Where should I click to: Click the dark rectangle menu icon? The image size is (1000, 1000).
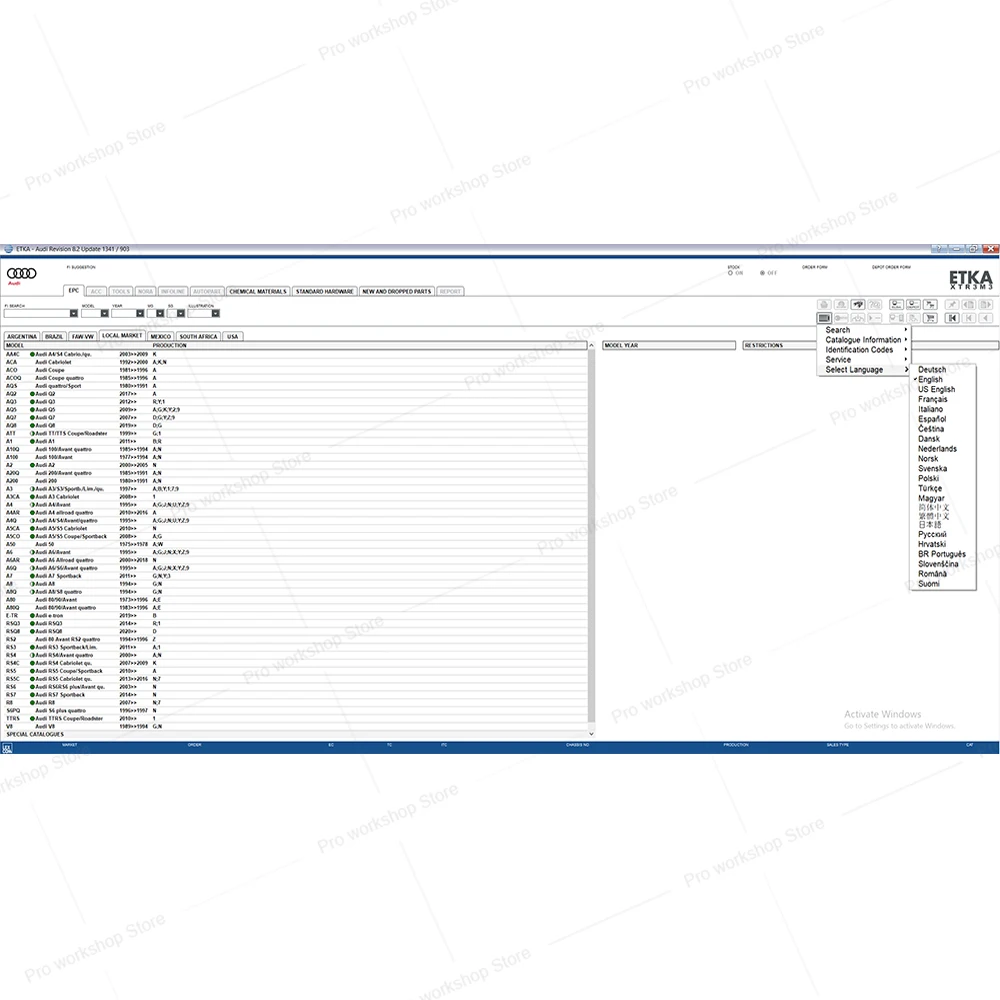click(x=824, y=318)
